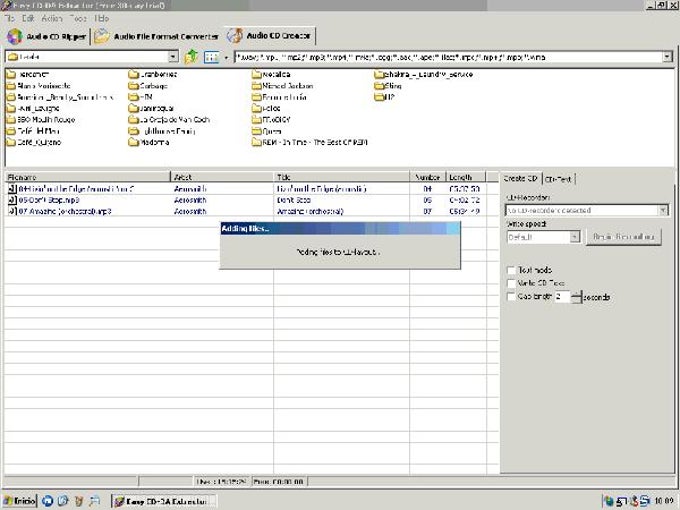680x510 pixels.
Task: Select the HIM folder
Action: click(x=141, y=97)
